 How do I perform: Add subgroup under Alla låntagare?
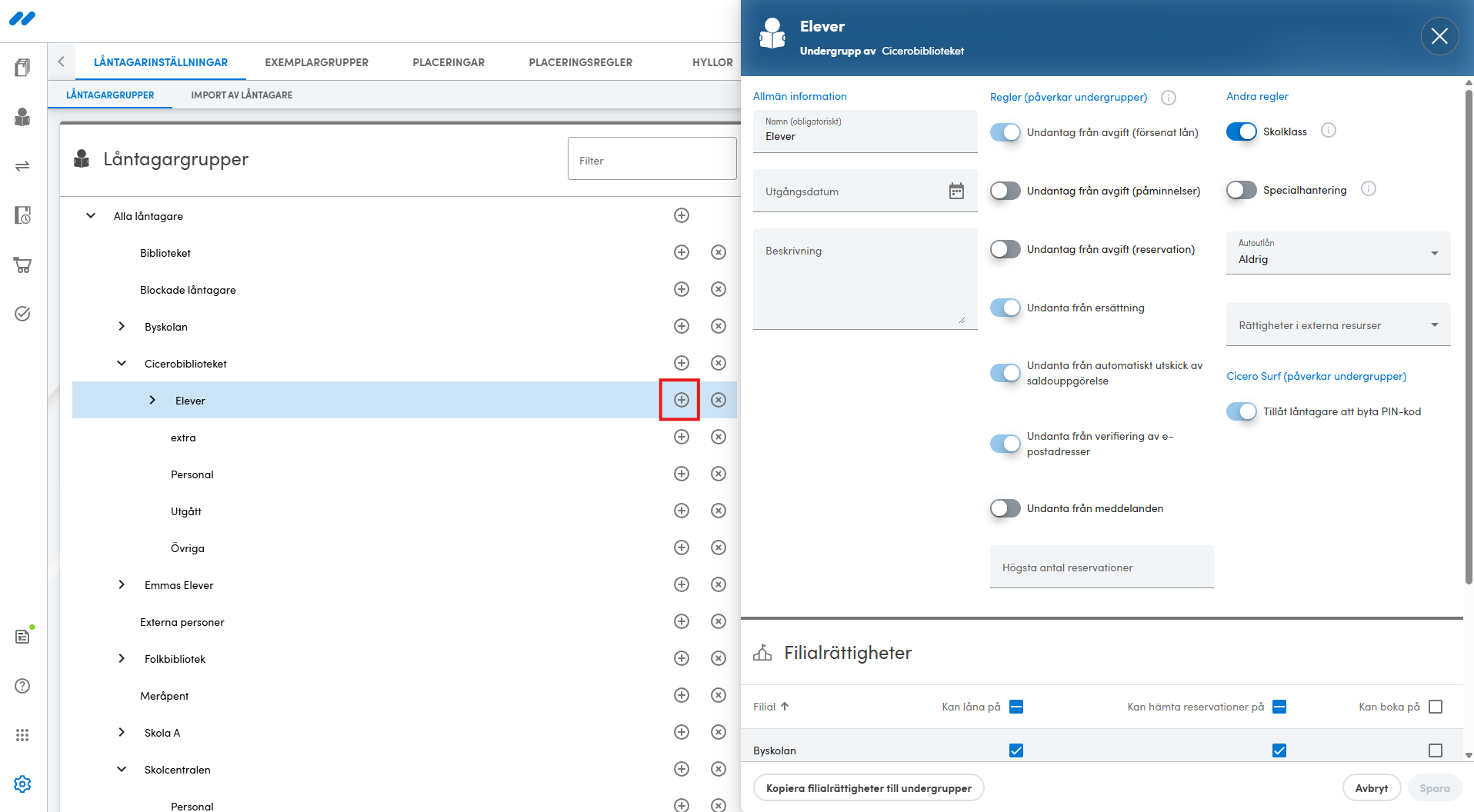tap(682, 215)
